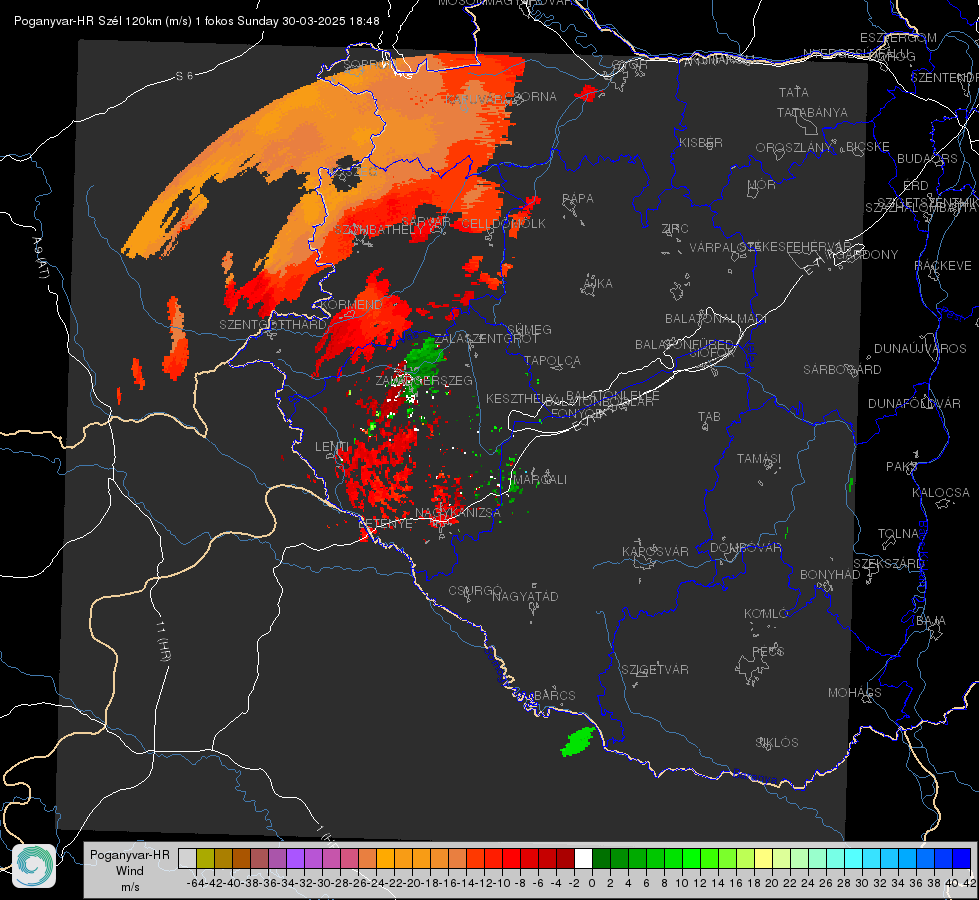
Task: Click the KISBER city label
Action: click(701, 142)
